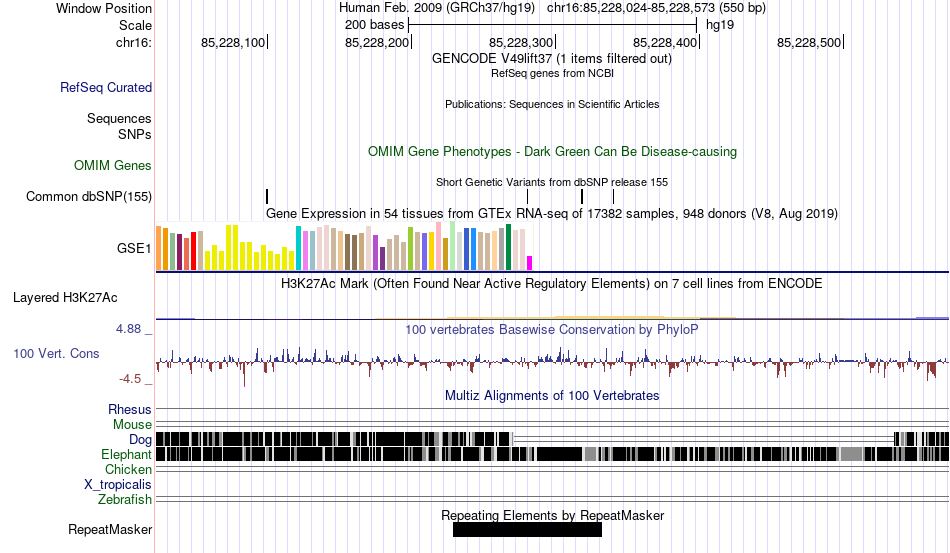Screen dimensions: 950x553
Task: Click the 85,228,200 ruler position
Action: click(x=377, y=42)
